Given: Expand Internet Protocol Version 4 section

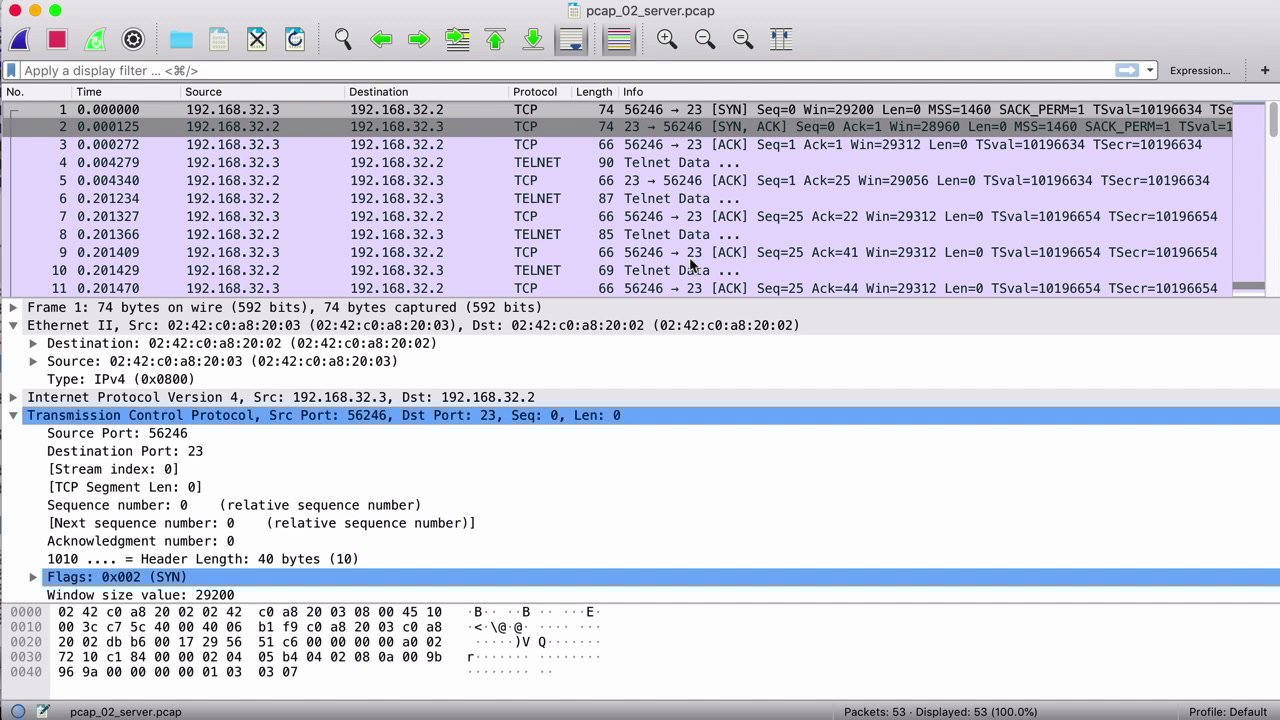Looking at the screenshot, I should 13,397.
